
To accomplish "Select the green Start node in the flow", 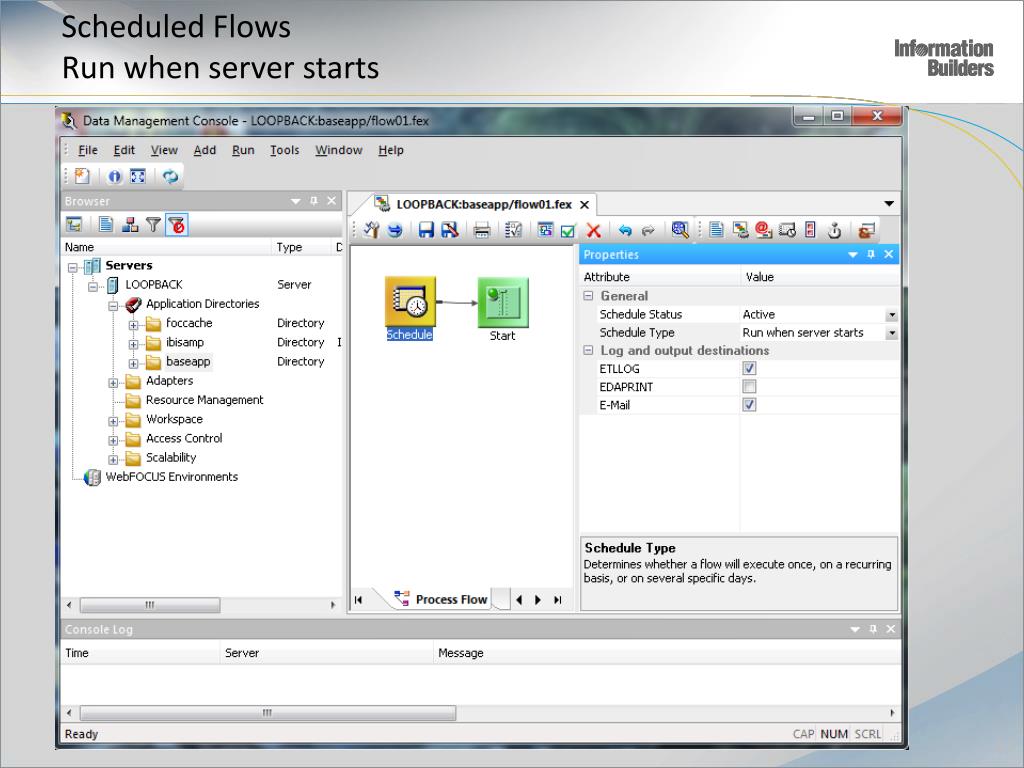I will point(503,310).
